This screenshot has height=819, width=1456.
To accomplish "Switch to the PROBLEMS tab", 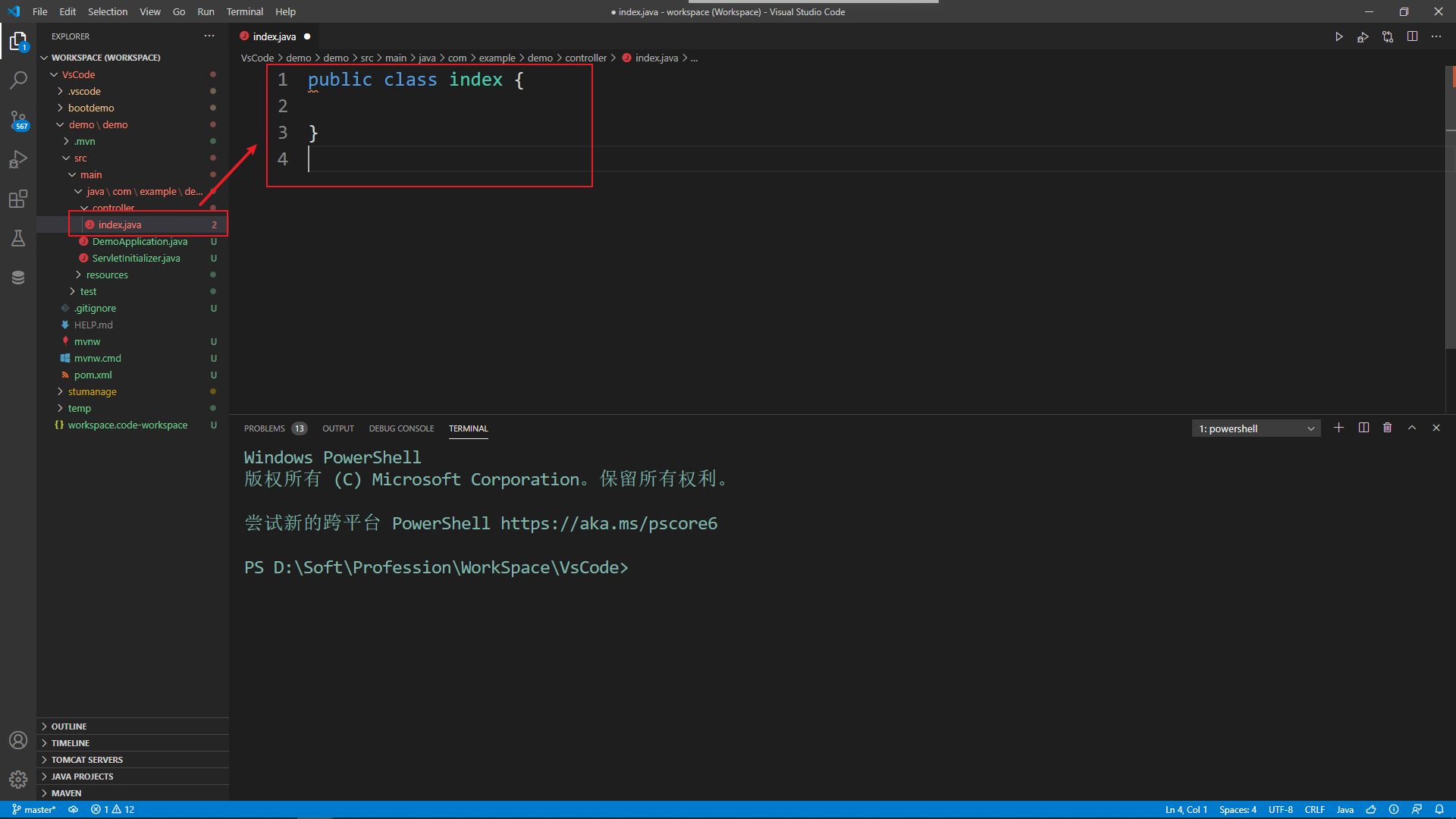I will click(x=265, y=428).
